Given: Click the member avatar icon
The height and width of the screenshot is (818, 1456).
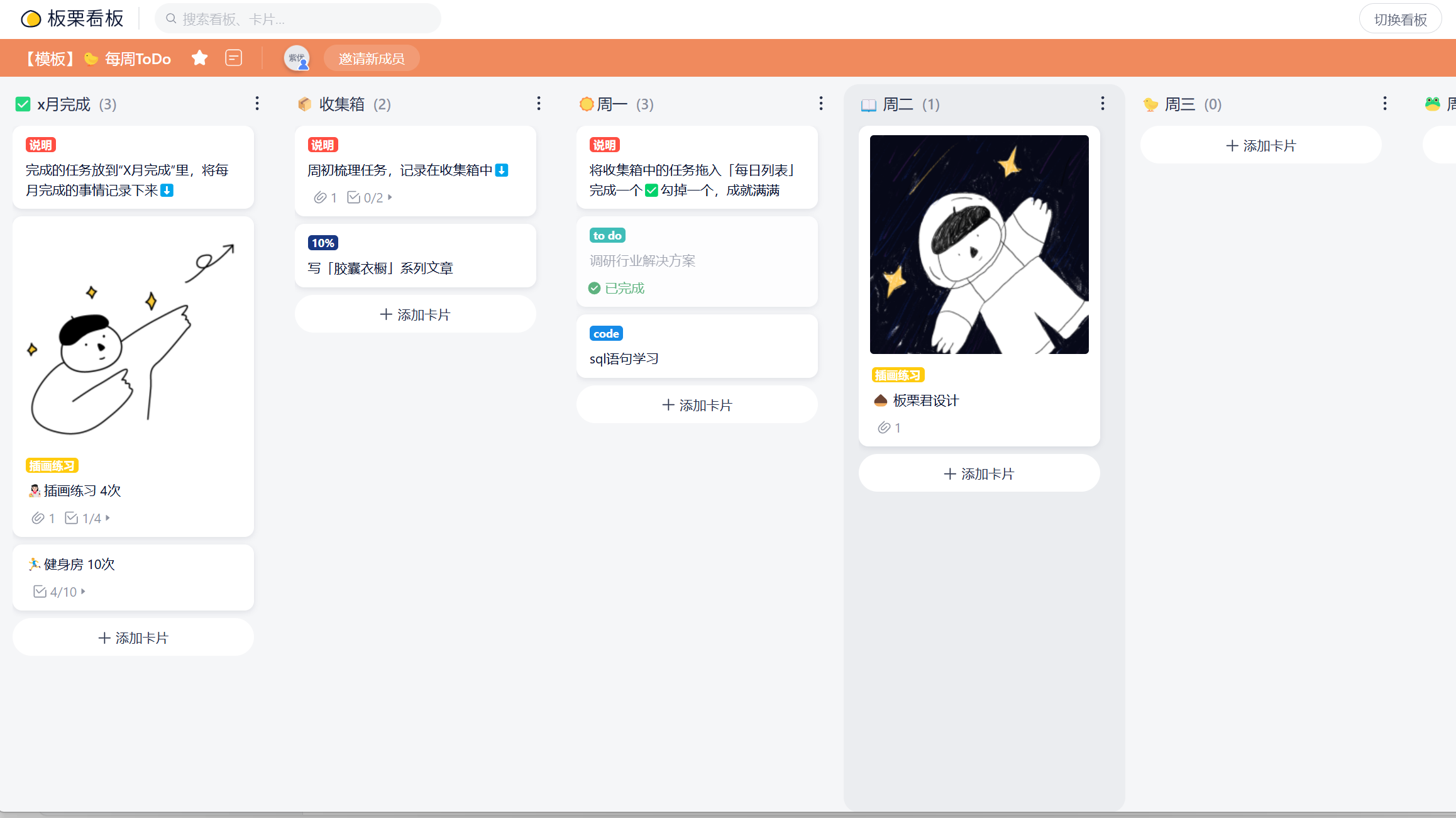Looking at the screenshot, I should click(x=297, y=58).
